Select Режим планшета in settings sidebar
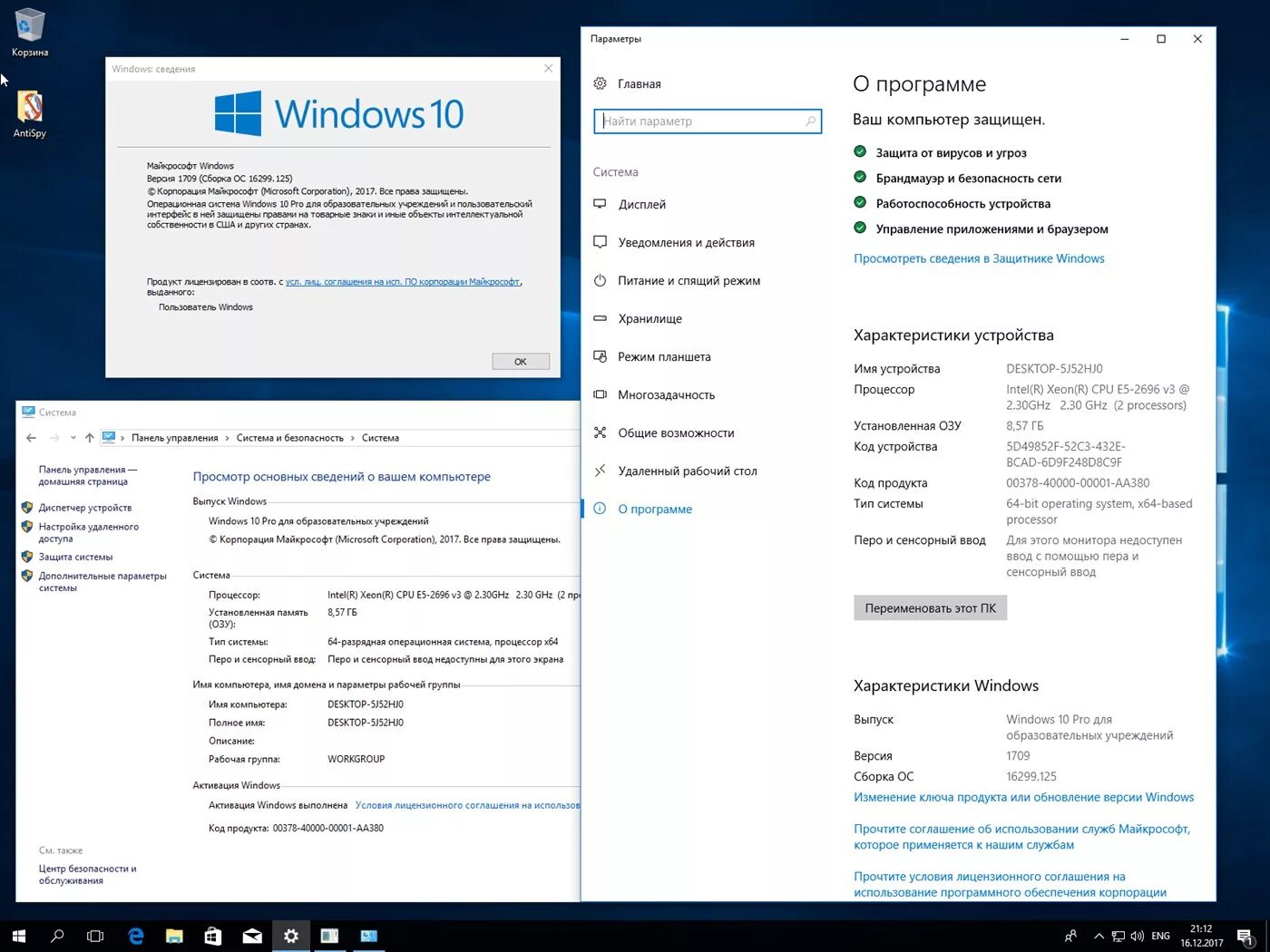The width and height of the screenshot is (1270, 952). (663, 356)
